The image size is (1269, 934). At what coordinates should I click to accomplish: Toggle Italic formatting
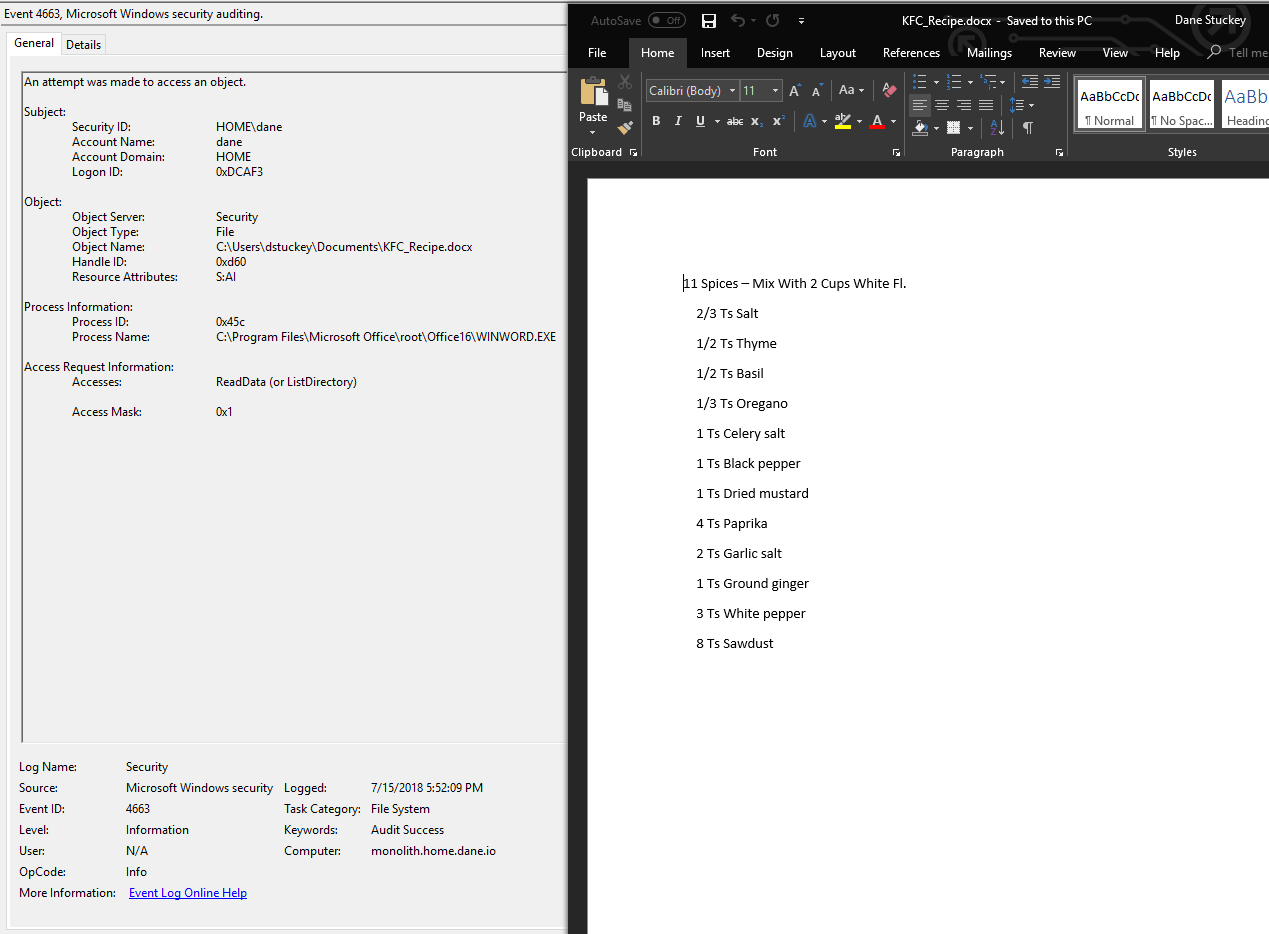point(678,121)
